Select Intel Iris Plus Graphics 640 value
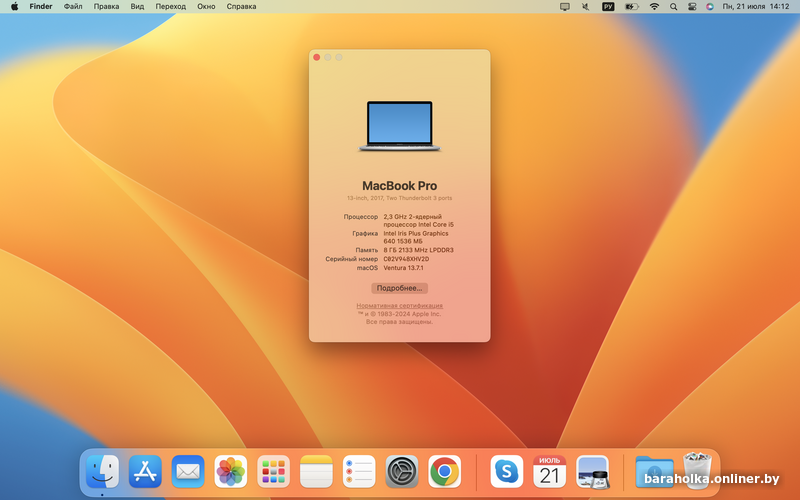The height and width of the screenshot is (500, 800). 416,237
